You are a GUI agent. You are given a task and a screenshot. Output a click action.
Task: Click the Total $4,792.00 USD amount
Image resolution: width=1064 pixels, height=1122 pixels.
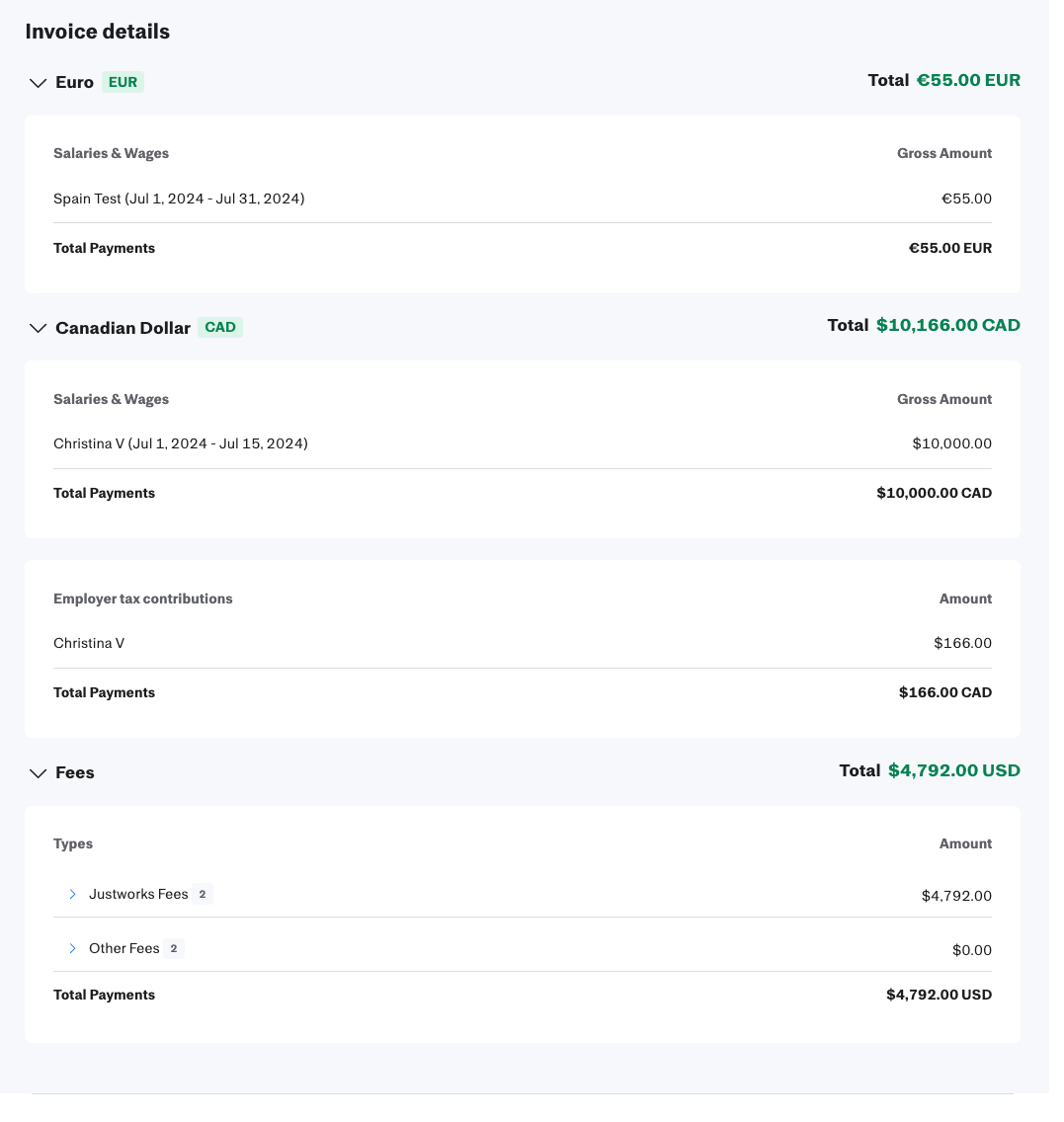pos(954,770)
